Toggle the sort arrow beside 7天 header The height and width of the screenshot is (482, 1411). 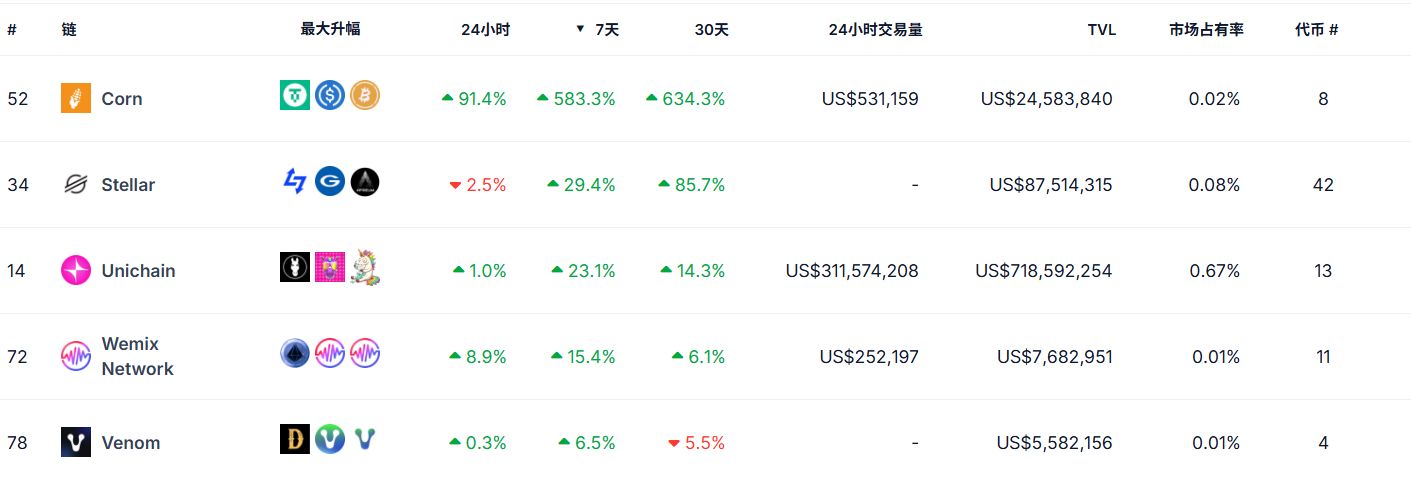(x=580, y=30)
